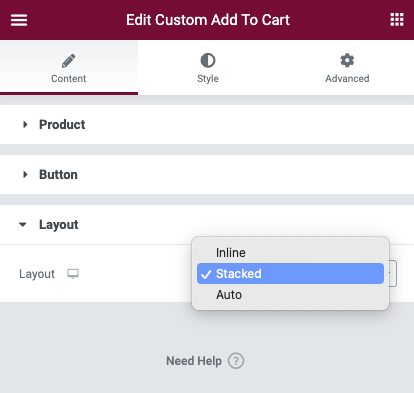
Task: Expand the Button section arrow
Action: pos(25,174)
